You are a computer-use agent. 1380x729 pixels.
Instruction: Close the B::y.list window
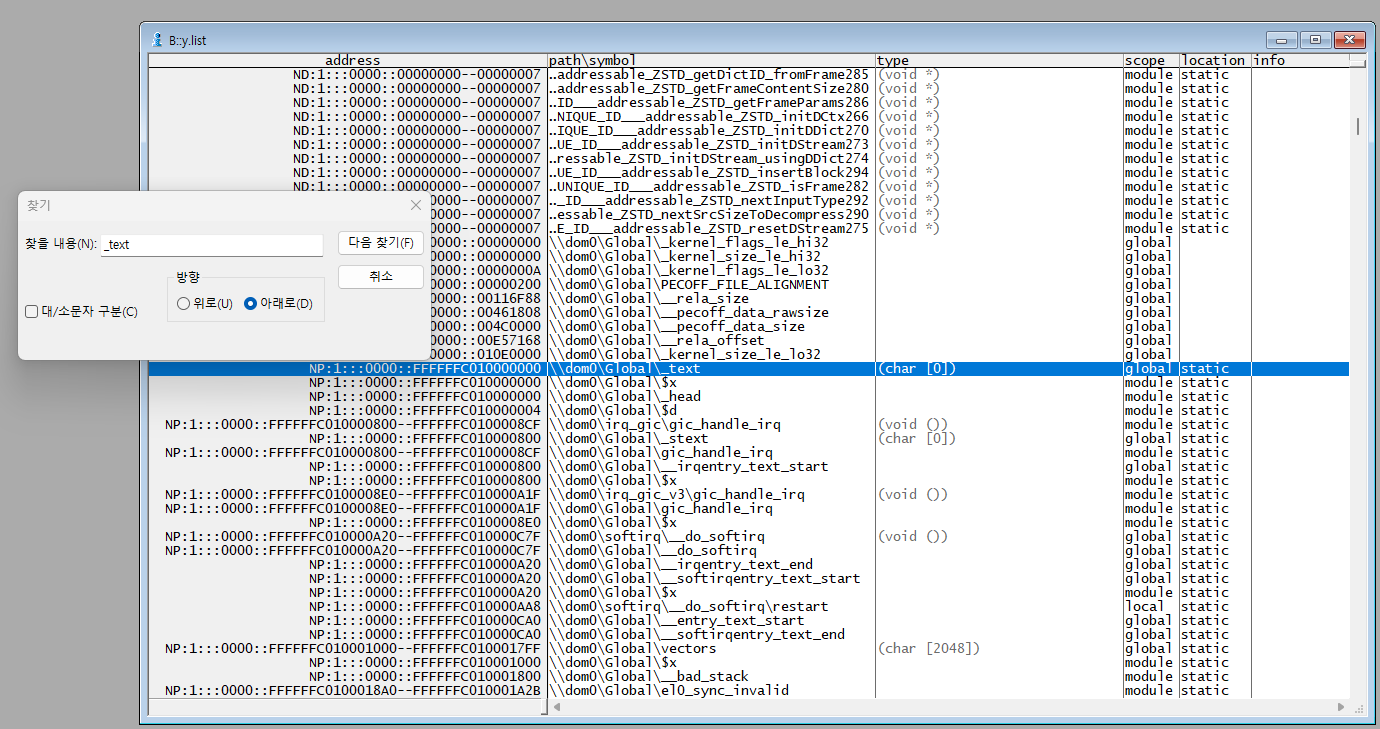point(1349,40)
